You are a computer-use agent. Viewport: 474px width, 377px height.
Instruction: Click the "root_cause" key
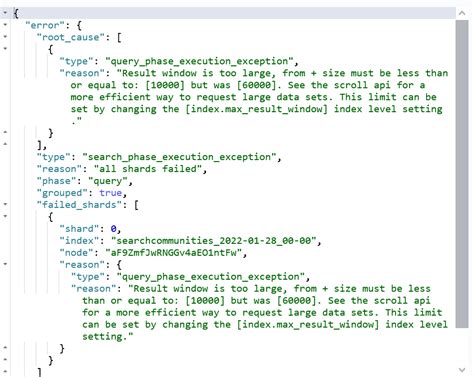pos(71,37)
